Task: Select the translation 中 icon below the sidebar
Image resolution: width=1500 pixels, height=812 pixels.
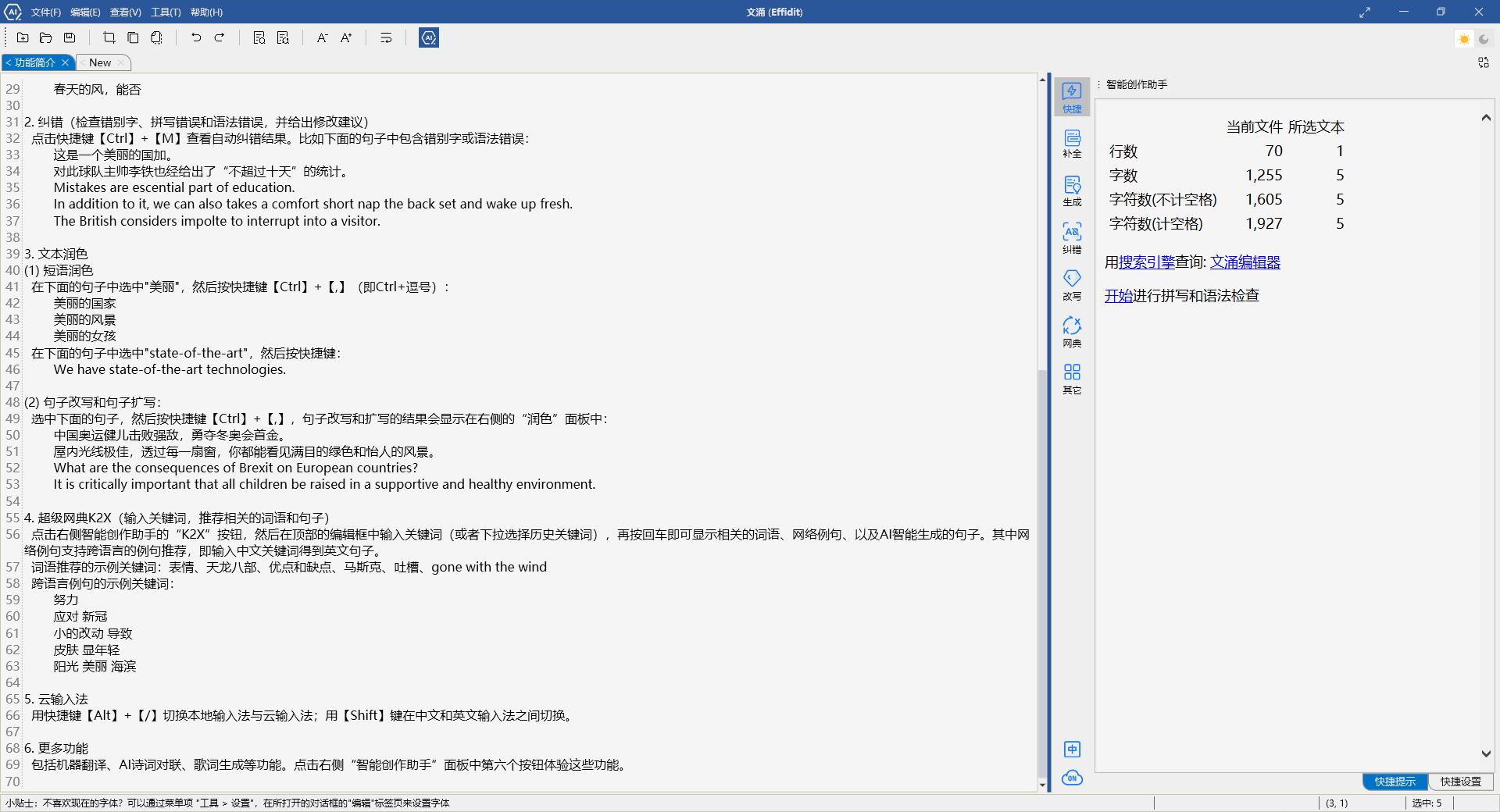Action: (1072, 749)
